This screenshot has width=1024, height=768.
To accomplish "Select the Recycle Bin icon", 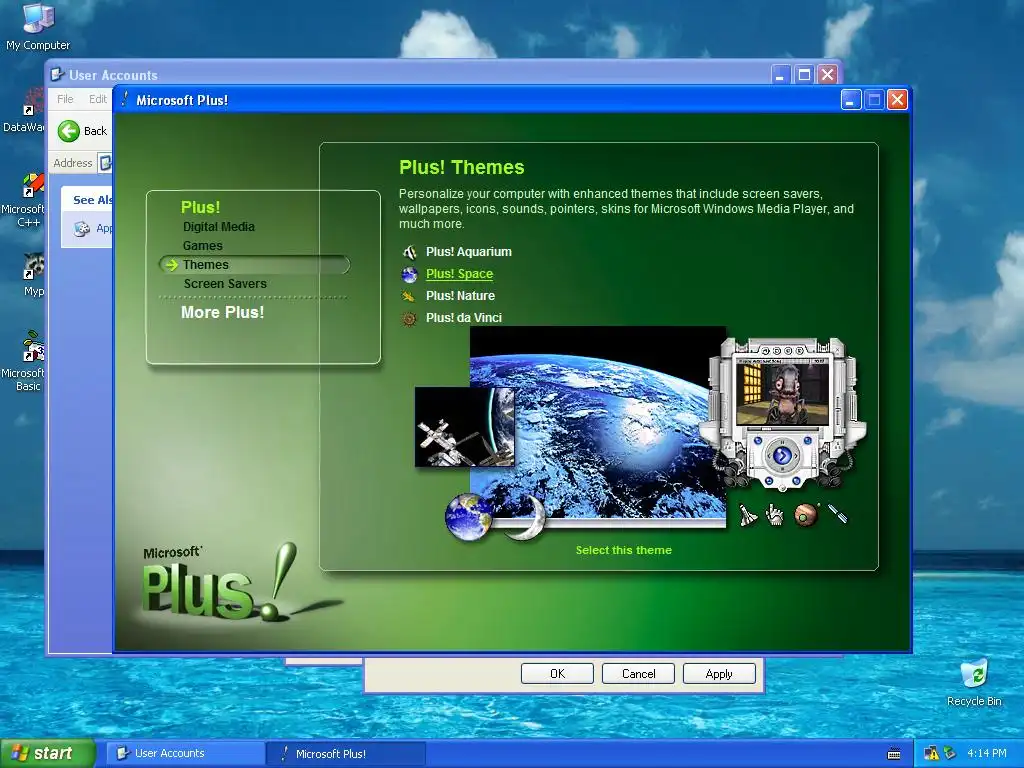I will pos(974,683).
